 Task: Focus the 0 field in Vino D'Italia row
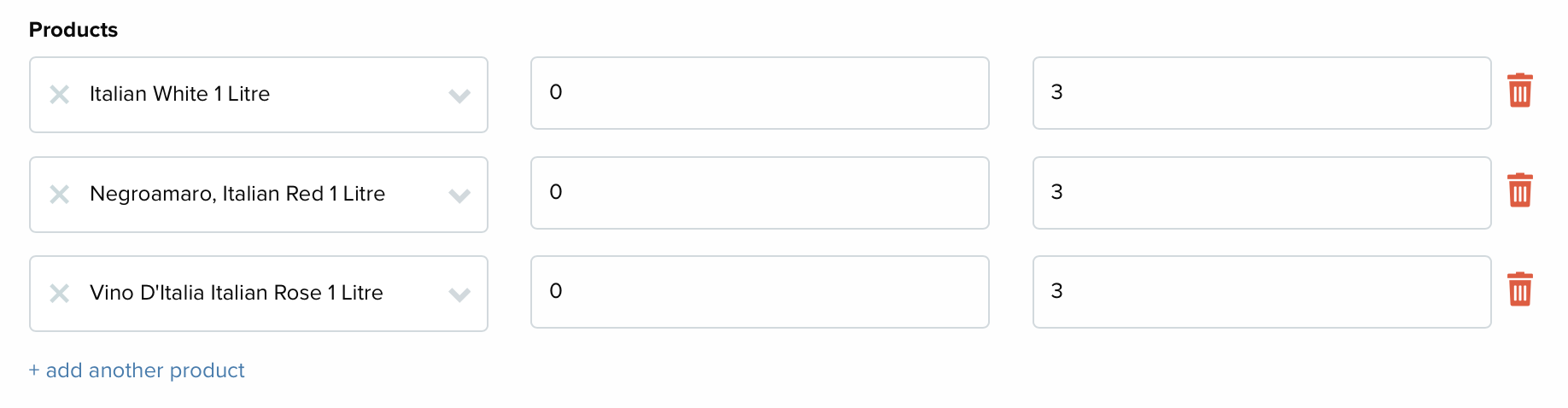760,292
